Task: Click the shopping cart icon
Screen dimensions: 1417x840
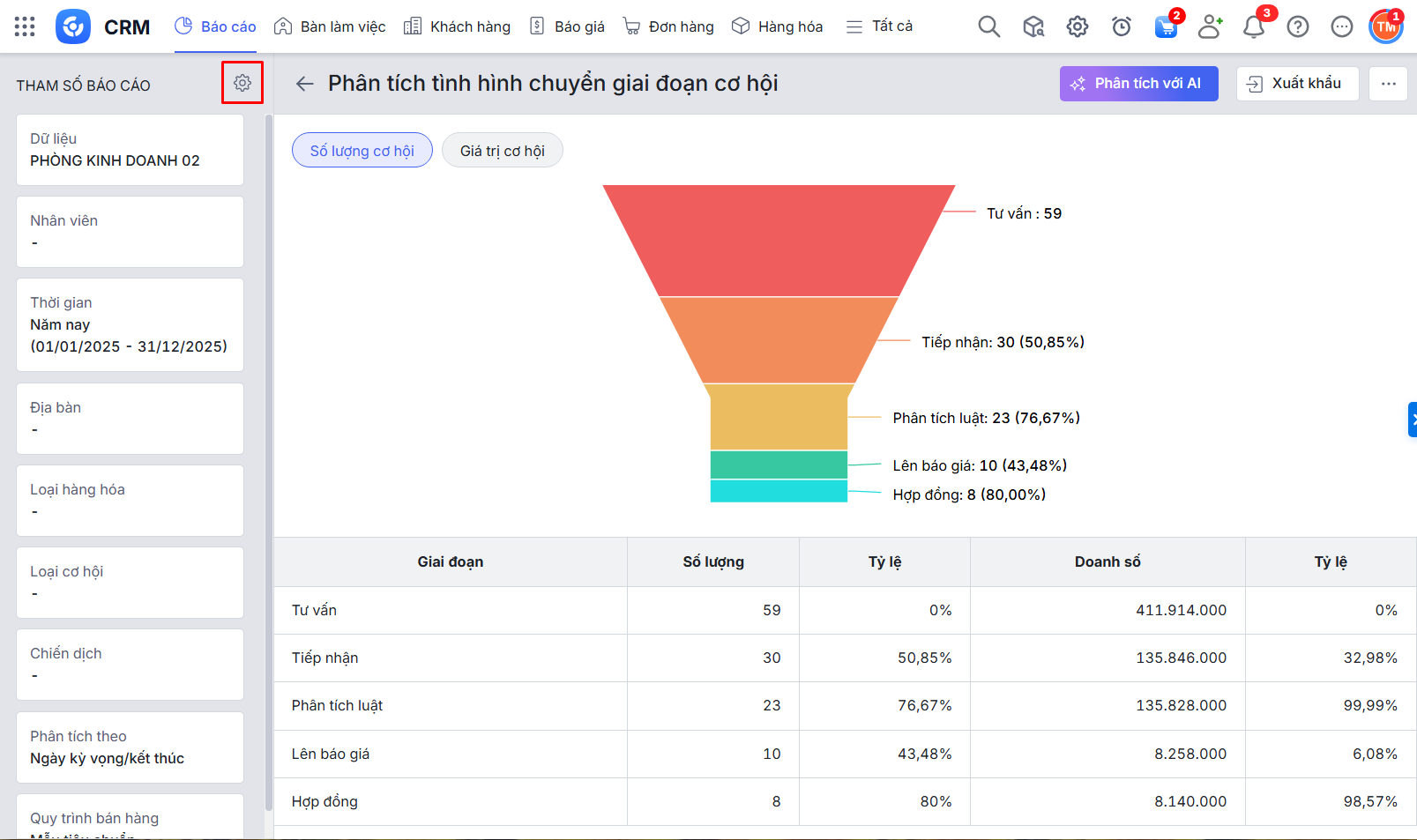Action: [x=1166, y=27]
